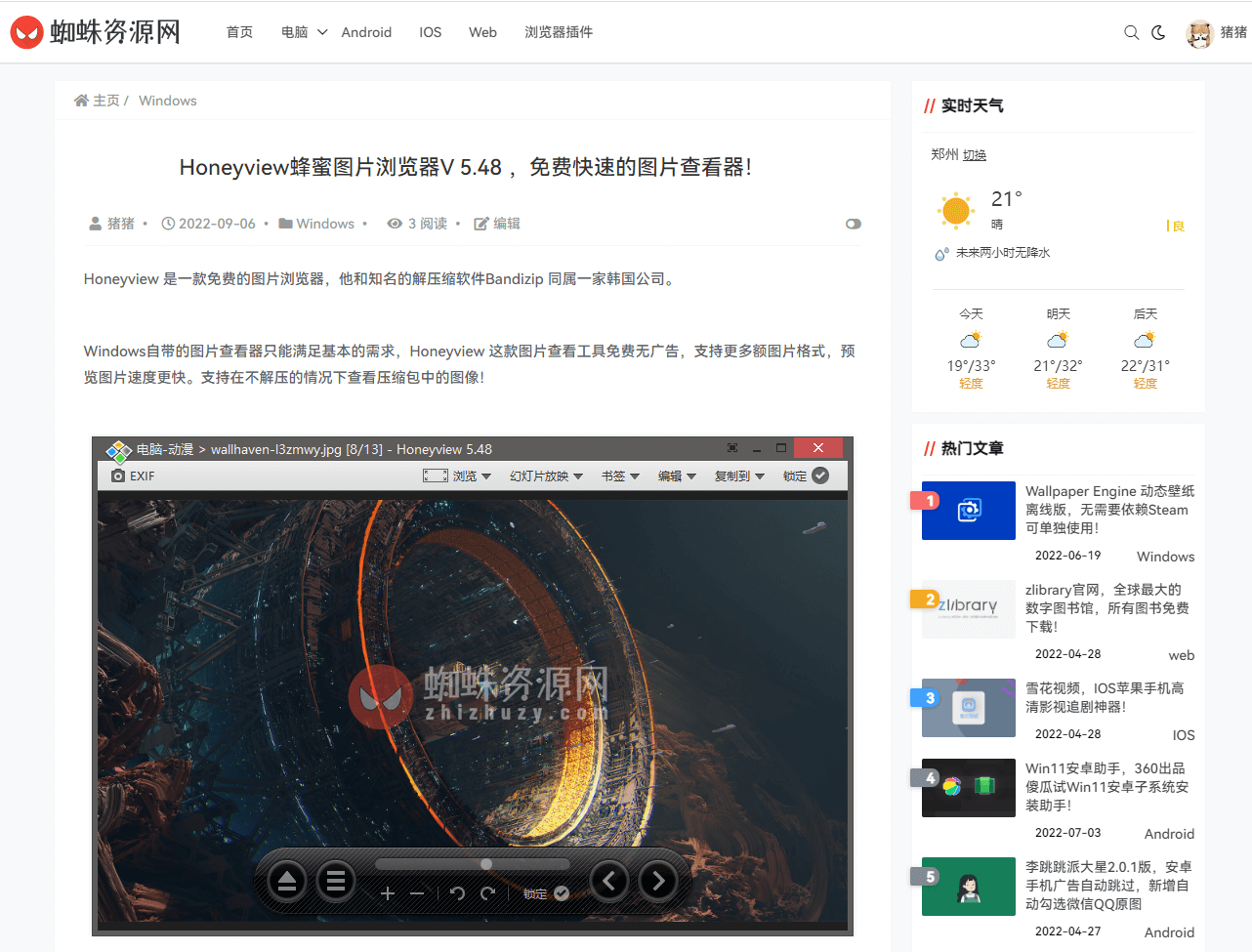Click the 今天 forecast cloud icon
Viewport: 1252px width, 952px height.
971,340
